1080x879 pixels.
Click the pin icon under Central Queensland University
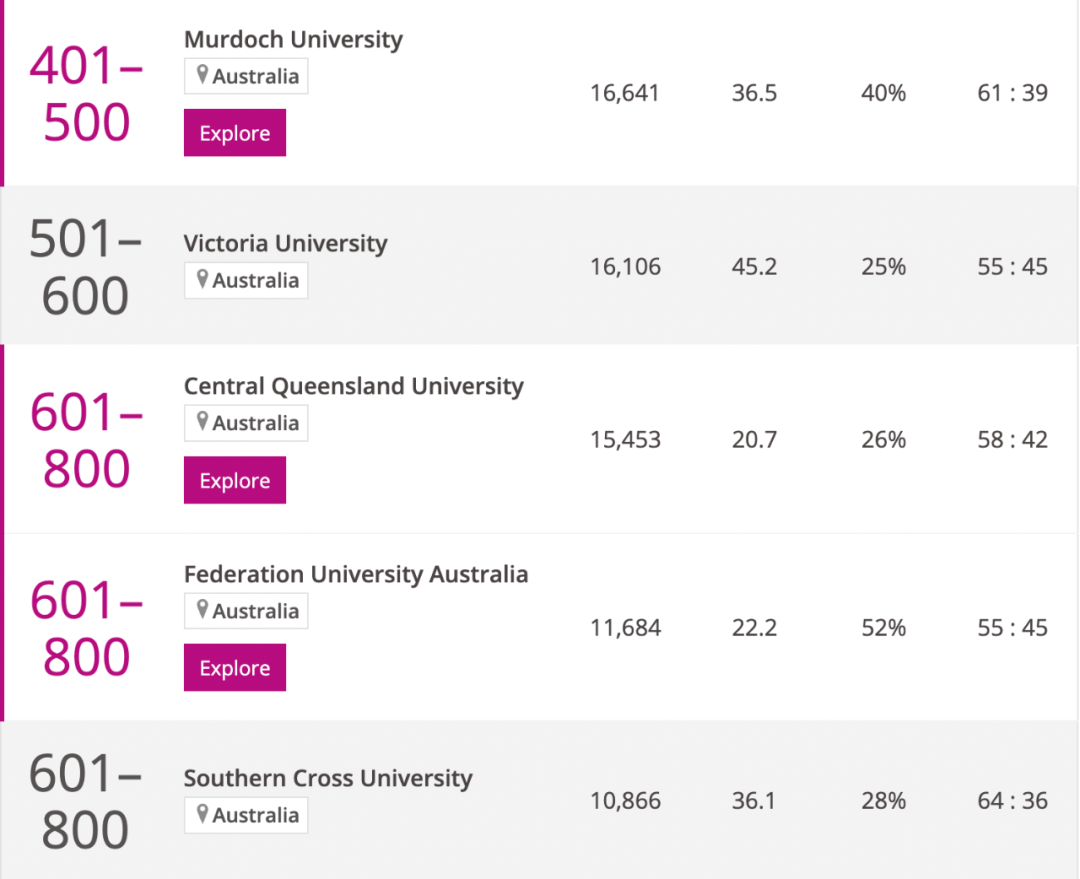pos(202,423)
